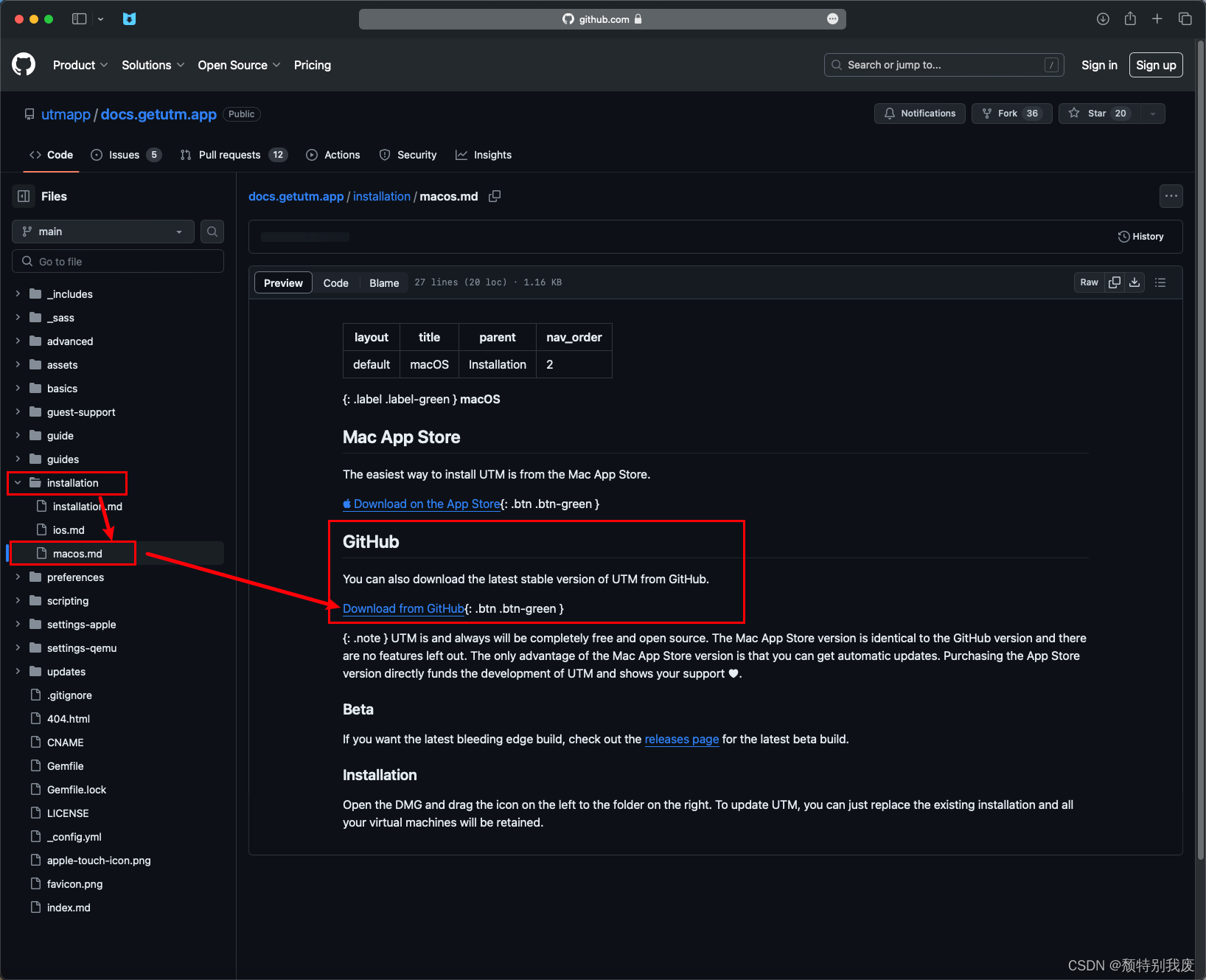
Task: Expand the Product menu
Action: click(80, 65)
